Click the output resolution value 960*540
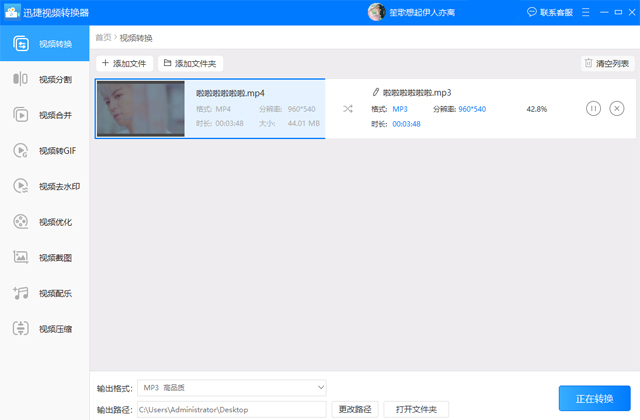 click(x=472, y=109)
